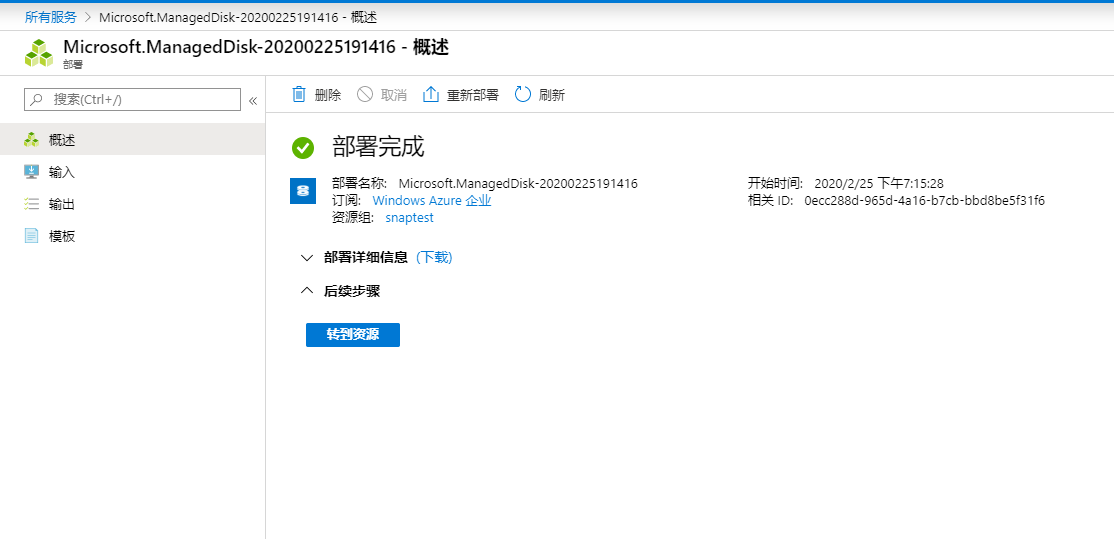This screenshot has height=539, width=1114.
Task: Click the 部署完成 status heading
Action: [378, 148]
